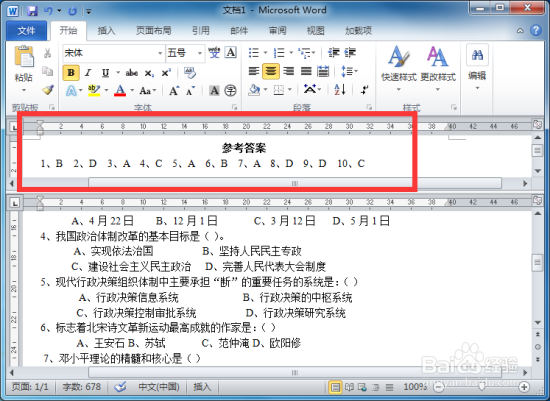This screenshot has width=550, height=401.
Task: Select the Format Painter brush
Action: (48, 90)
